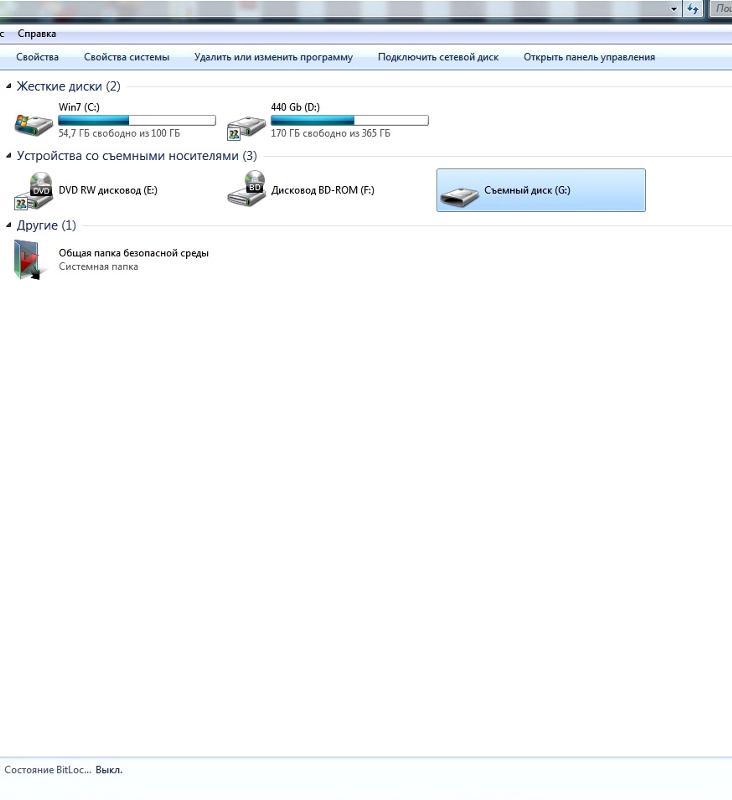Viewport: 732px width, 800px height.
Task: Open Удалить или изменить программу
Action: (x=273, y=57)
